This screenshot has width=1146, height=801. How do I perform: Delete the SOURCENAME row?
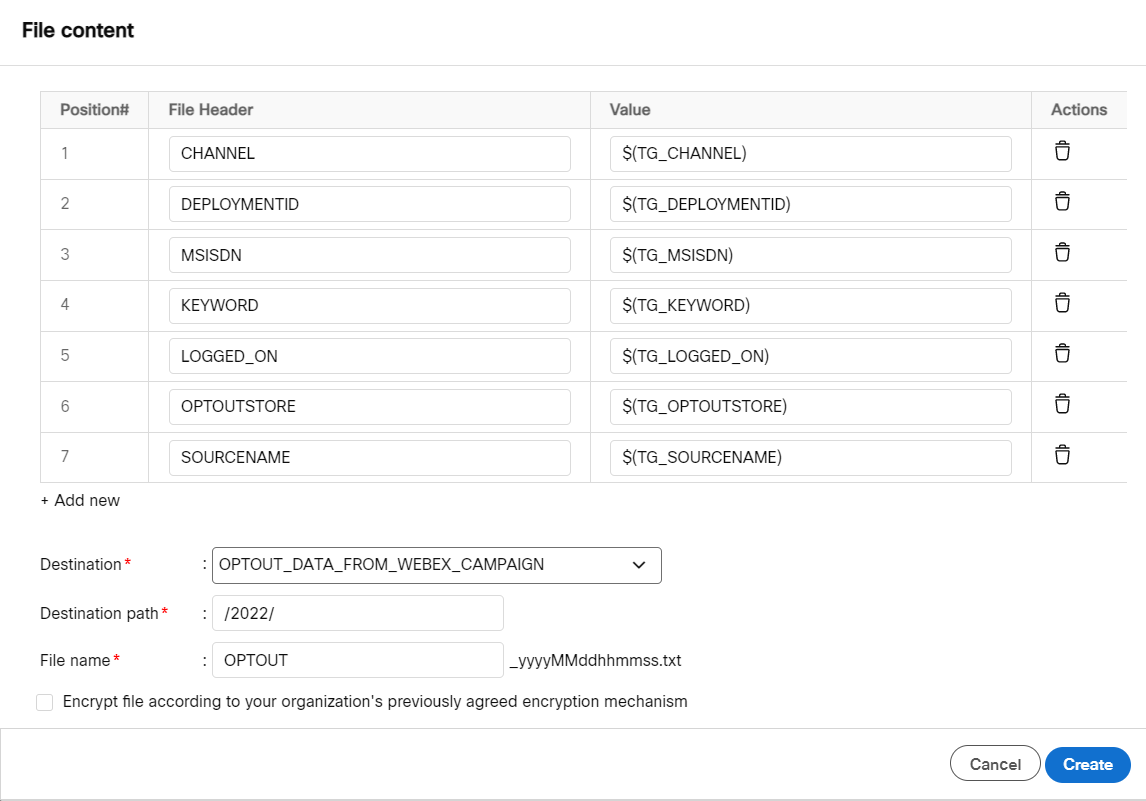pyautogui.click(x=1061, y=455)
